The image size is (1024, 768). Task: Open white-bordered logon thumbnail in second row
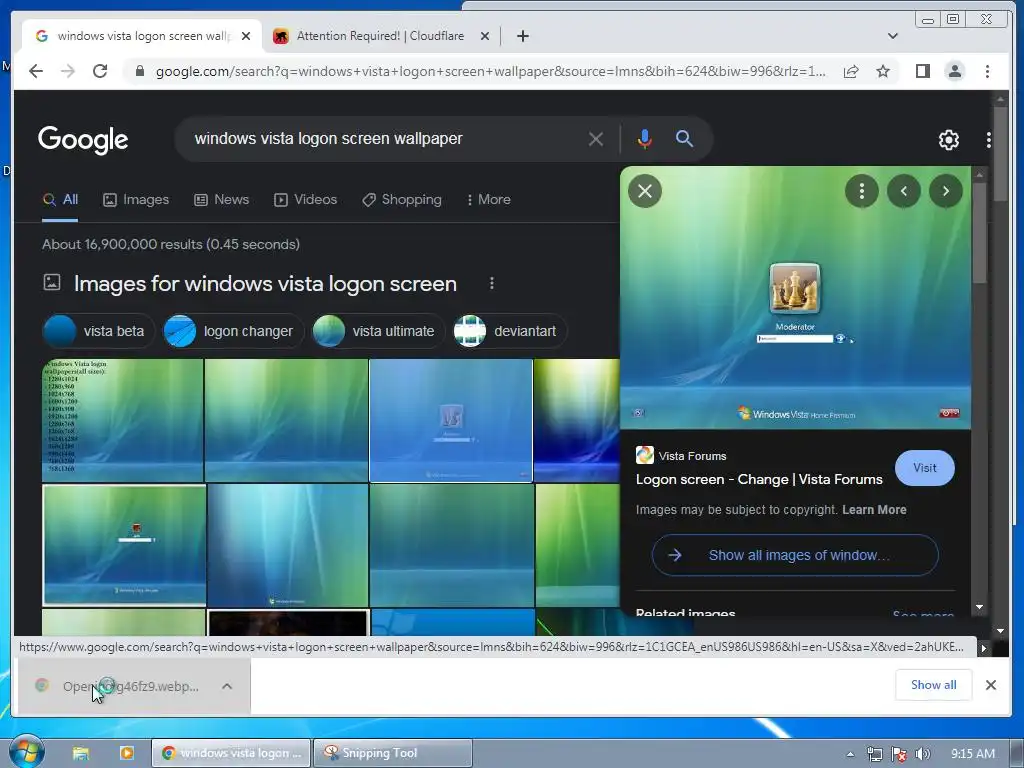point(124,545)
